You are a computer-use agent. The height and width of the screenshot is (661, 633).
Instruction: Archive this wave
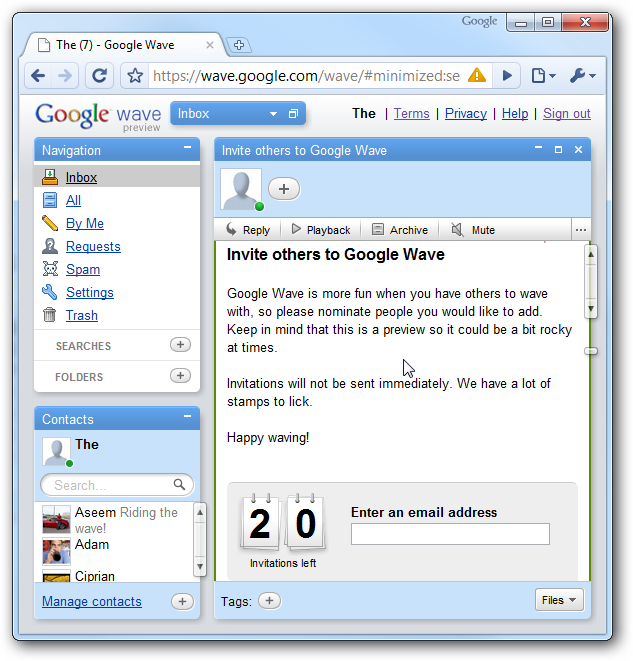coord(400,230)
